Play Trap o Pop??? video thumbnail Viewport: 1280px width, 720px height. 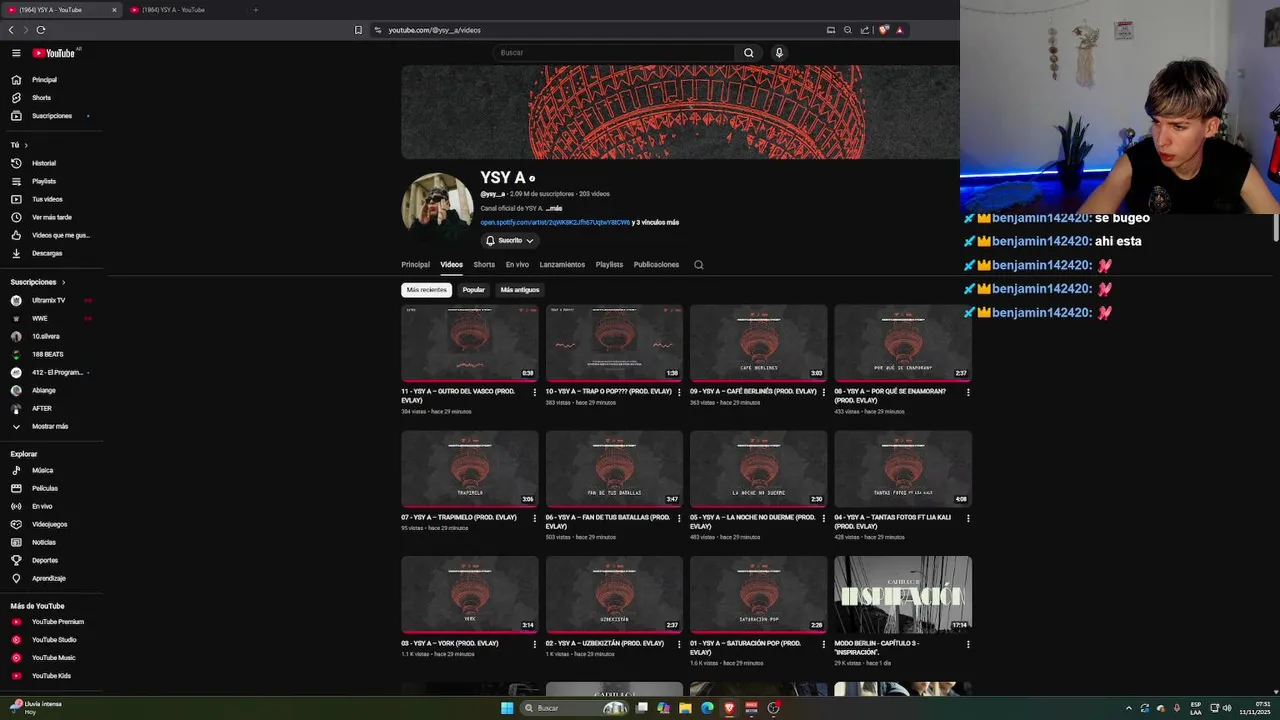(x=614, y=342)
